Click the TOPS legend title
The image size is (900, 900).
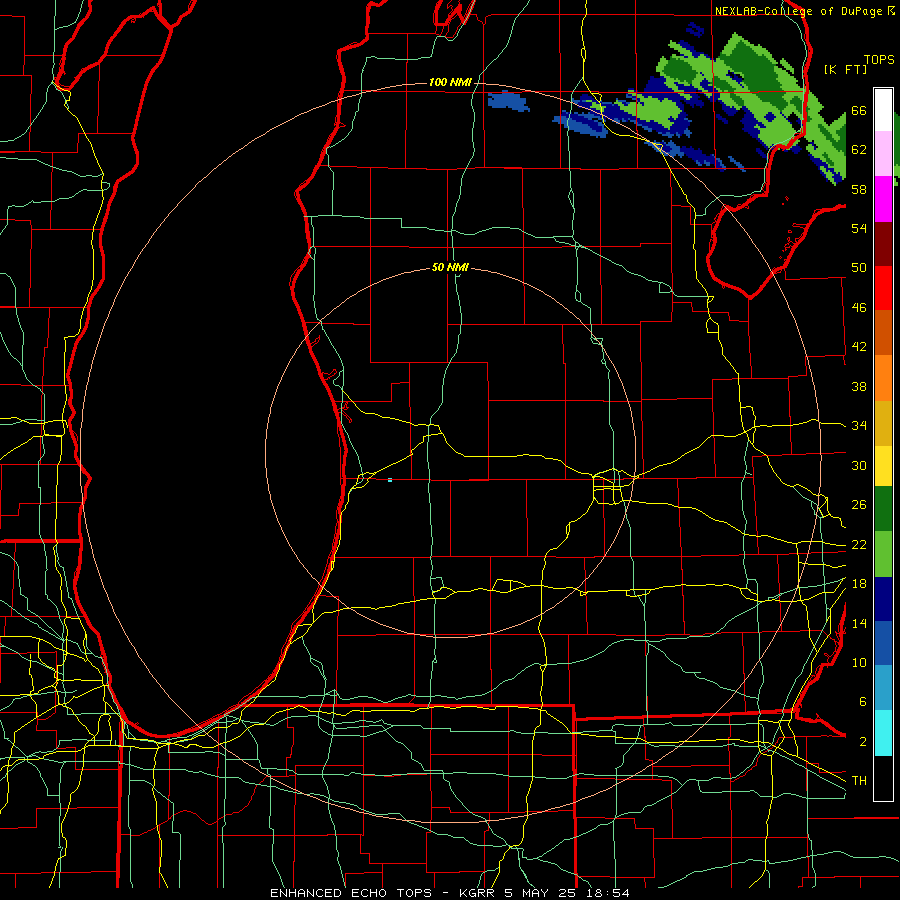point(879,60)
